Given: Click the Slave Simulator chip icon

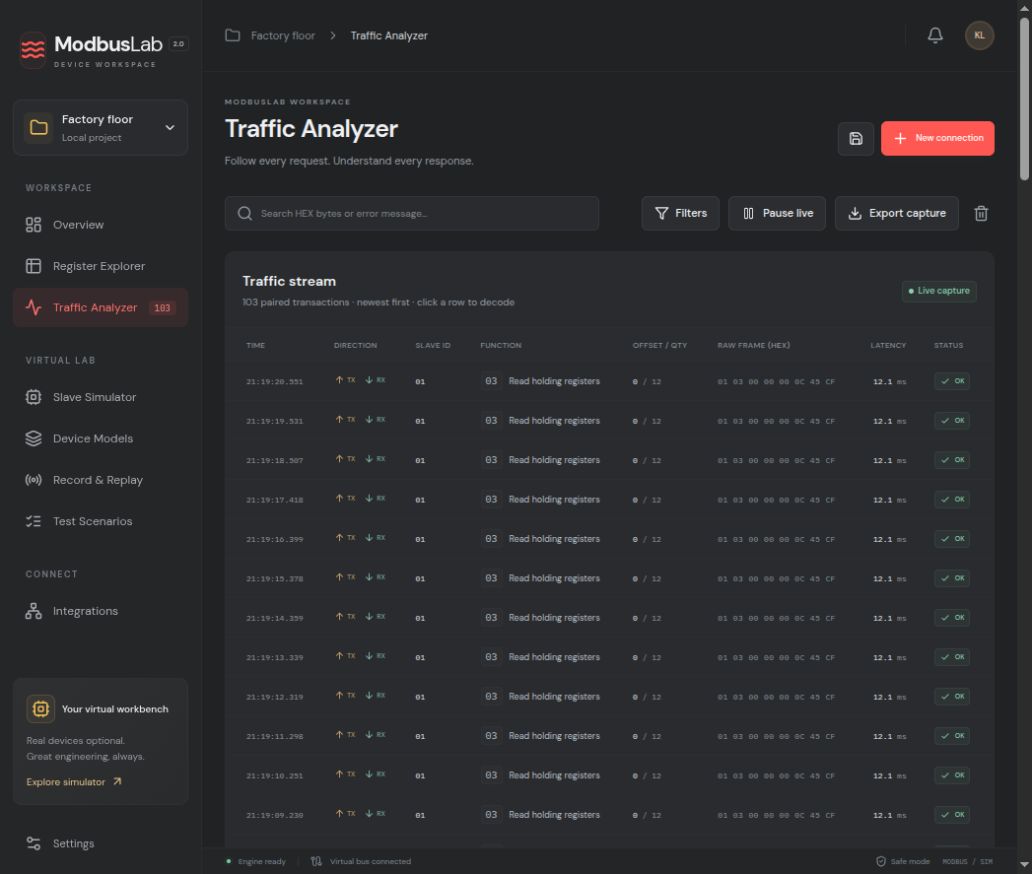Looking at the screenshot, I should pos(34,397).
